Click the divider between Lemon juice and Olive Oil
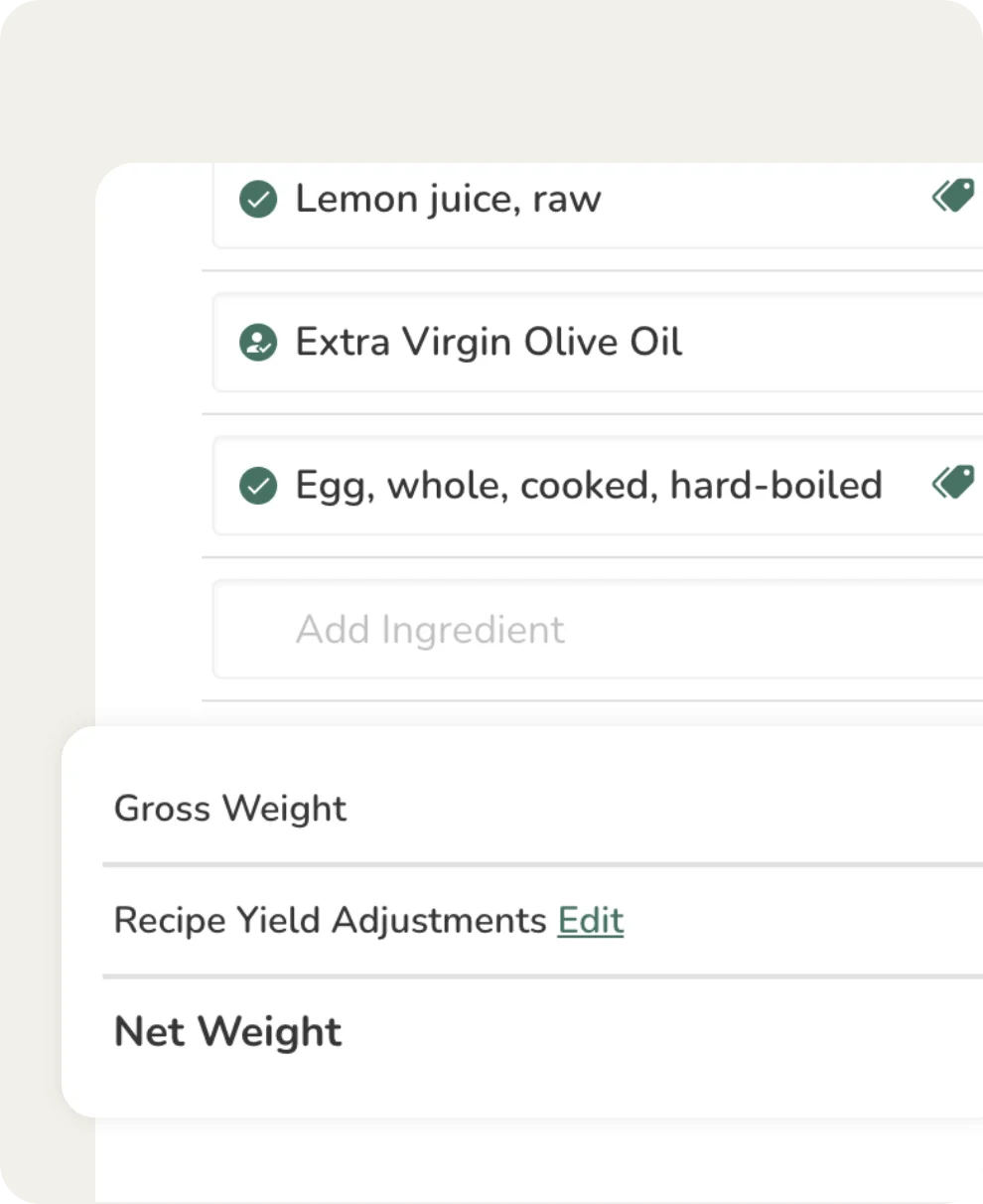This screenshot has width=983, height=1204. click(x=592, y=270)
